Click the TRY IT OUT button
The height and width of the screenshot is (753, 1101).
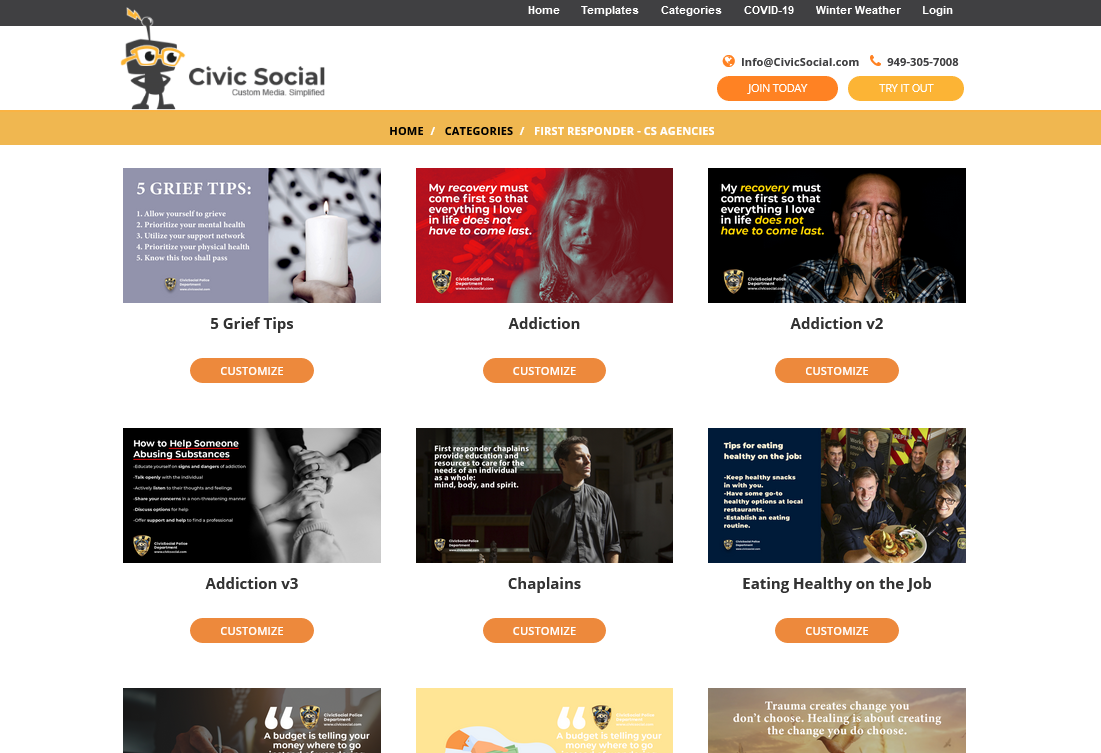pyautogui.click(x=906, y=89)
